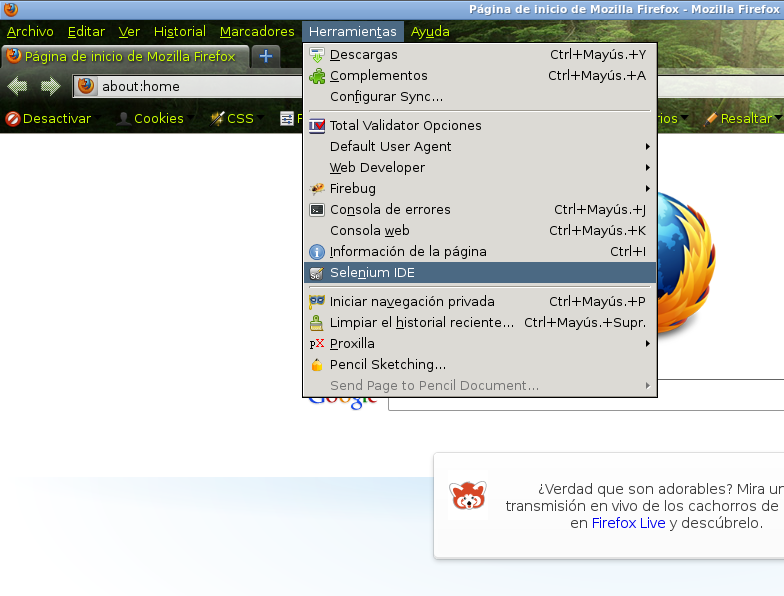Open the Historial menu

click(180, 32)
